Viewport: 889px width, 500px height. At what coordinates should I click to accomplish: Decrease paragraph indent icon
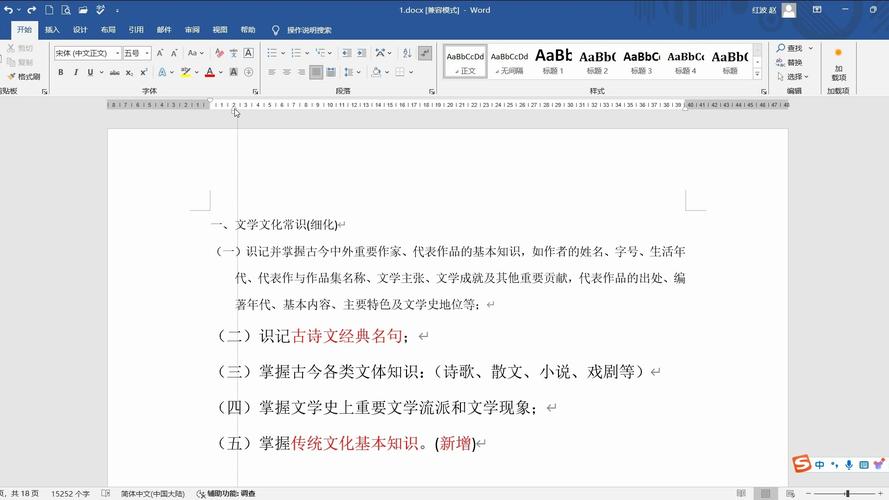347,53
